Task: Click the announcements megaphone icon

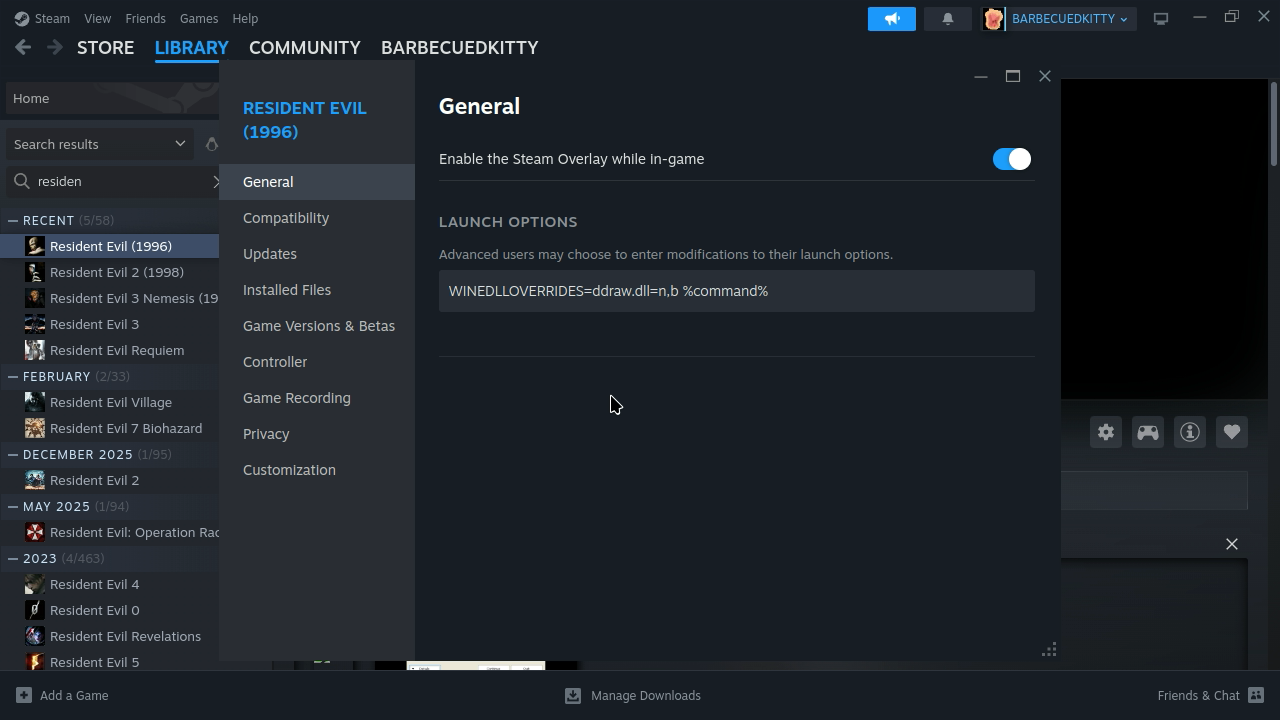Action: click(891, 19)
